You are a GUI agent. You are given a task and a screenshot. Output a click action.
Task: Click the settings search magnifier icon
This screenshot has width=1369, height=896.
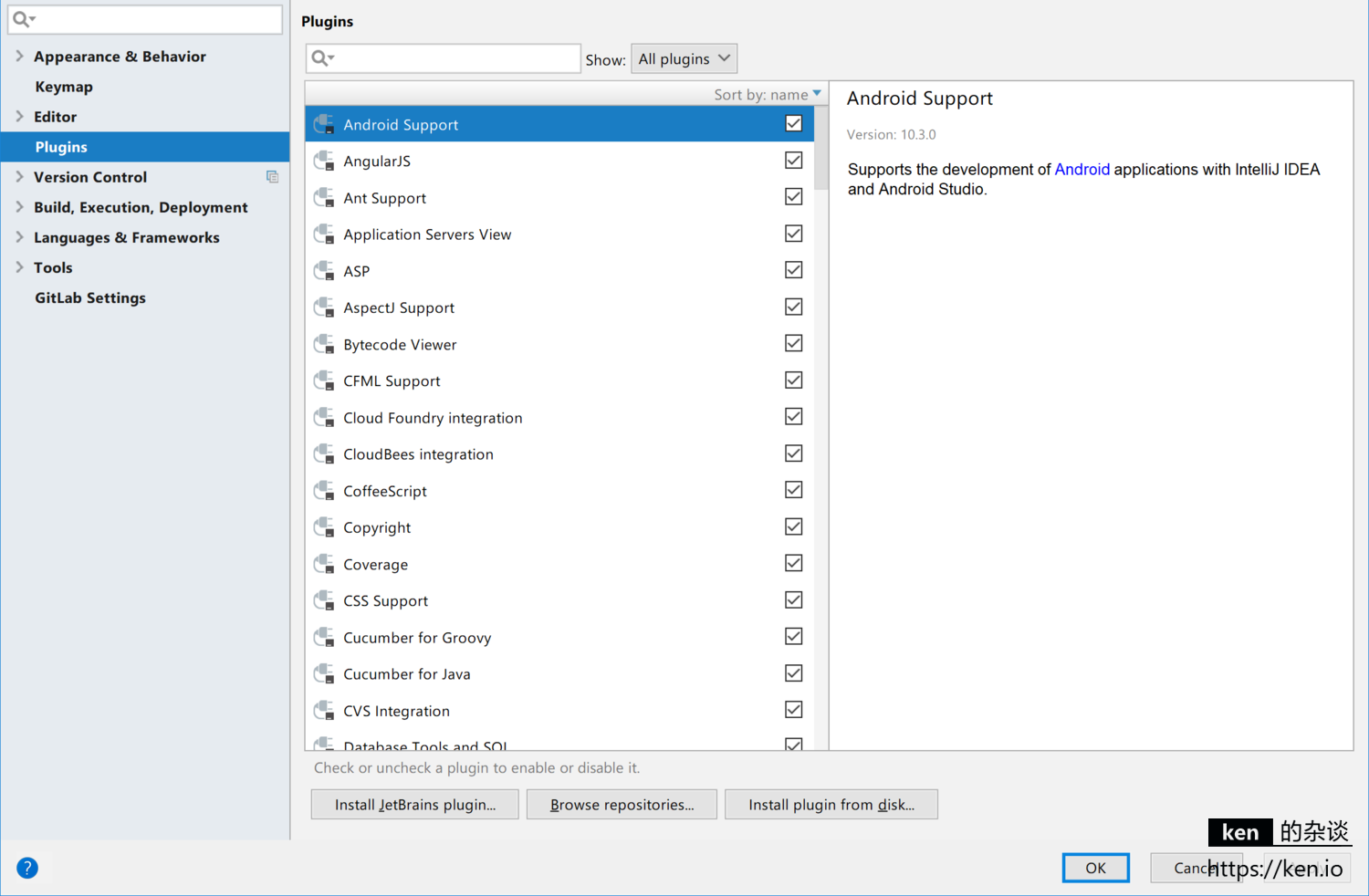24,19
